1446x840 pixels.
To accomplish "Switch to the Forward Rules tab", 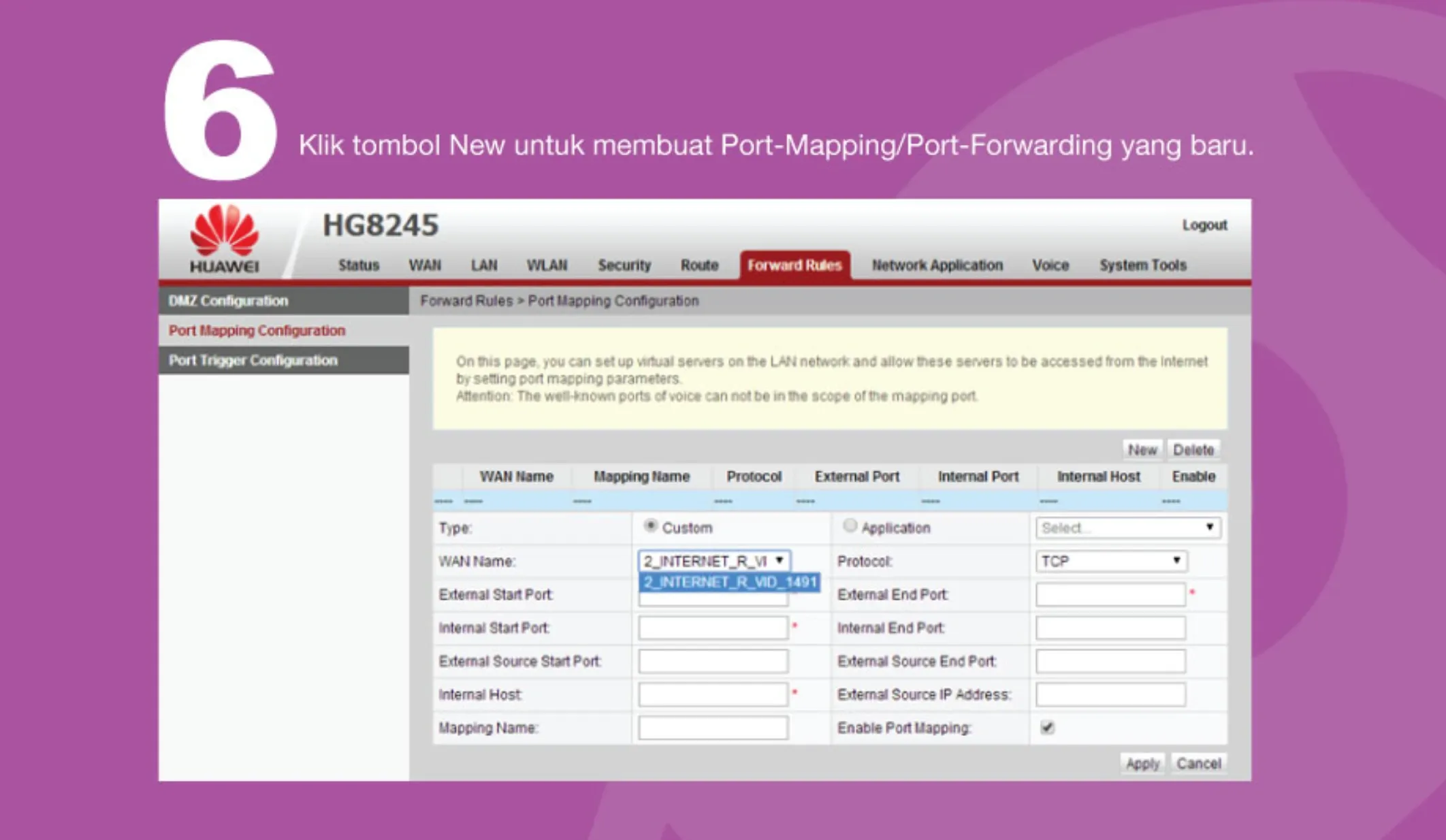I will (x=794, y=265).
